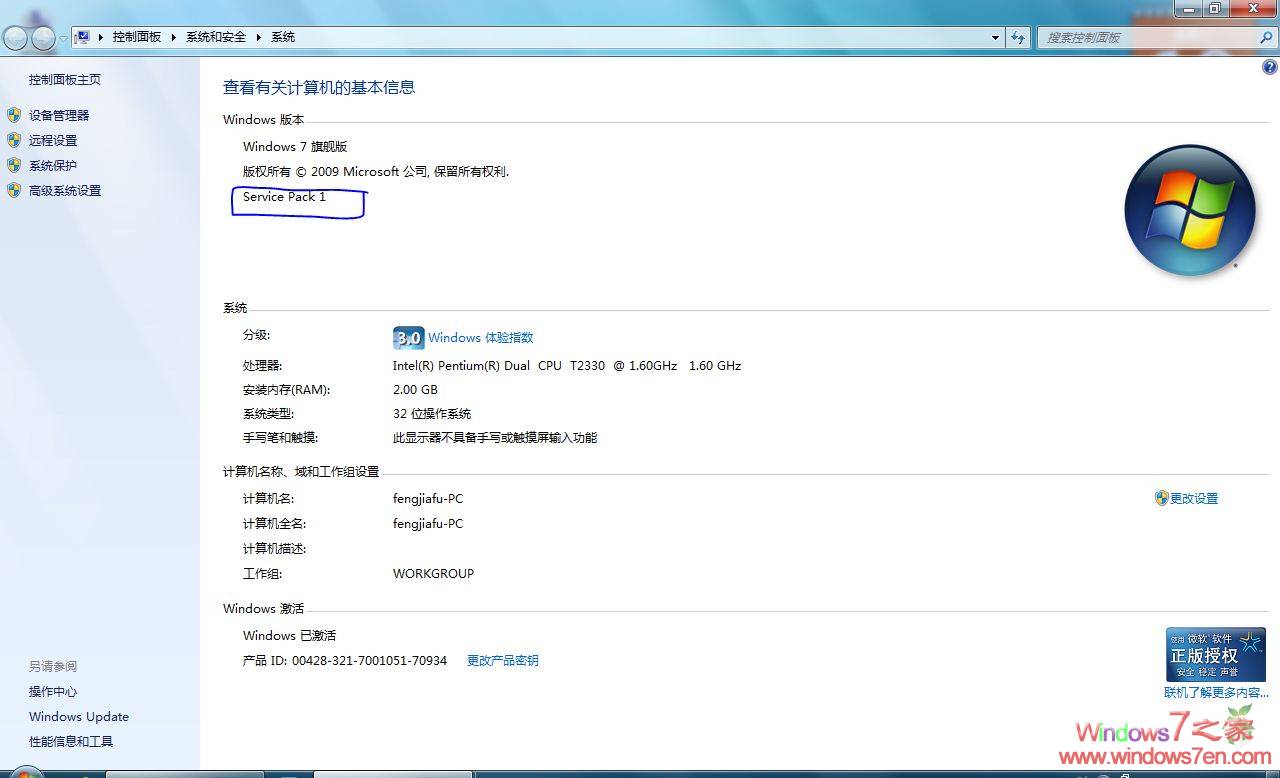Open 性能信息和工具 link
Screen dimensions: 1280x778
point(71,741)
